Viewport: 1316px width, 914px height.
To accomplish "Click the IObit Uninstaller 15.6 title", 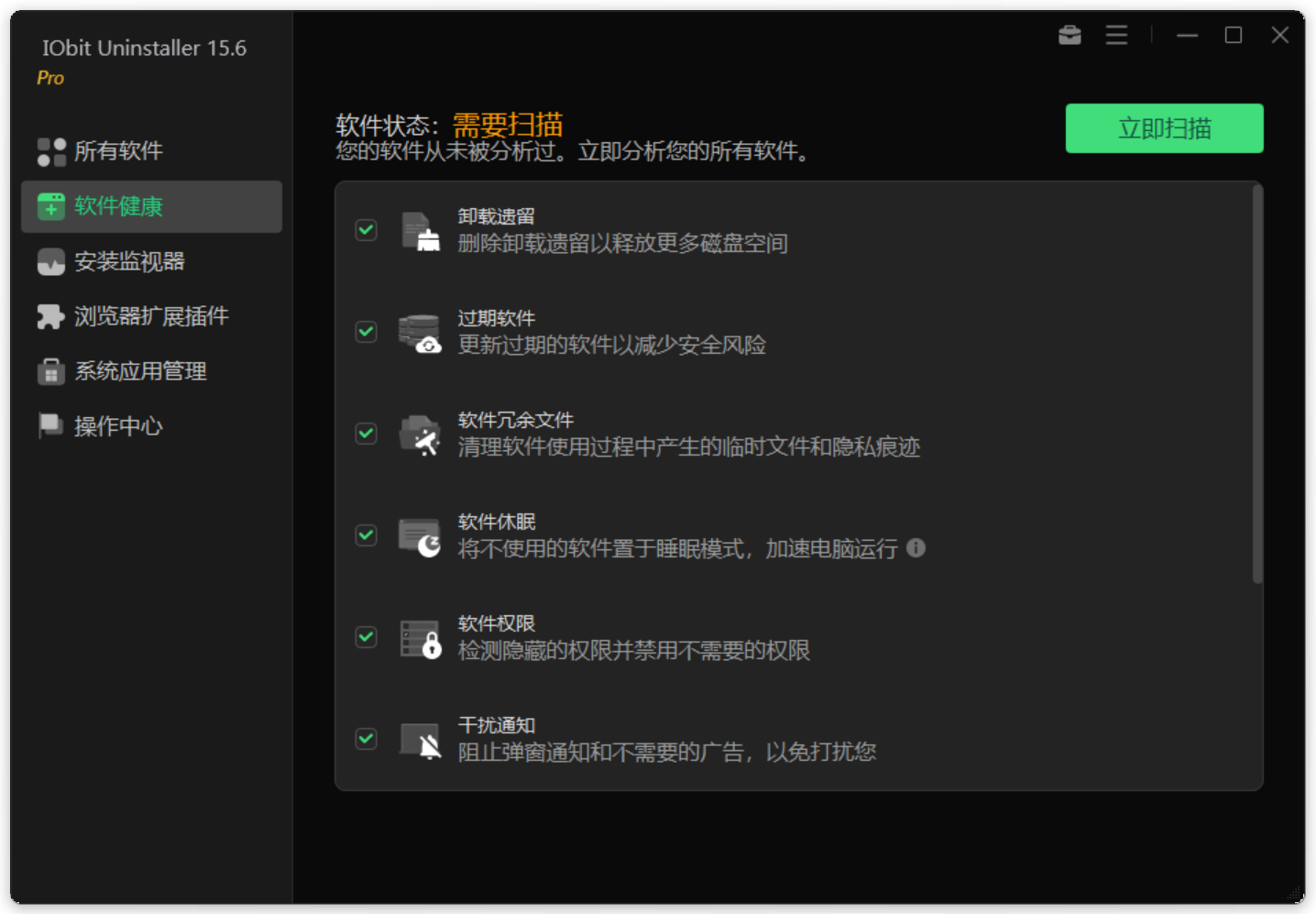I will [x=144, y=48].
